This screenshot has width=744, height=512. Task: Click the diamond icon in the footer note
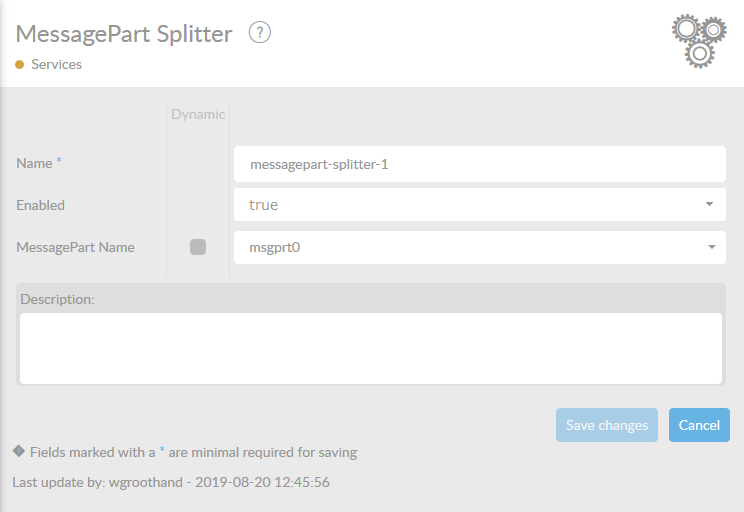click(x=19, y=451)
